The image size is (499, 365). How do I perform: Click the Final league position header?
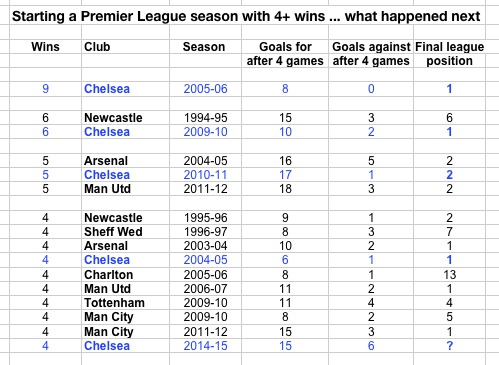pos(450,54)
